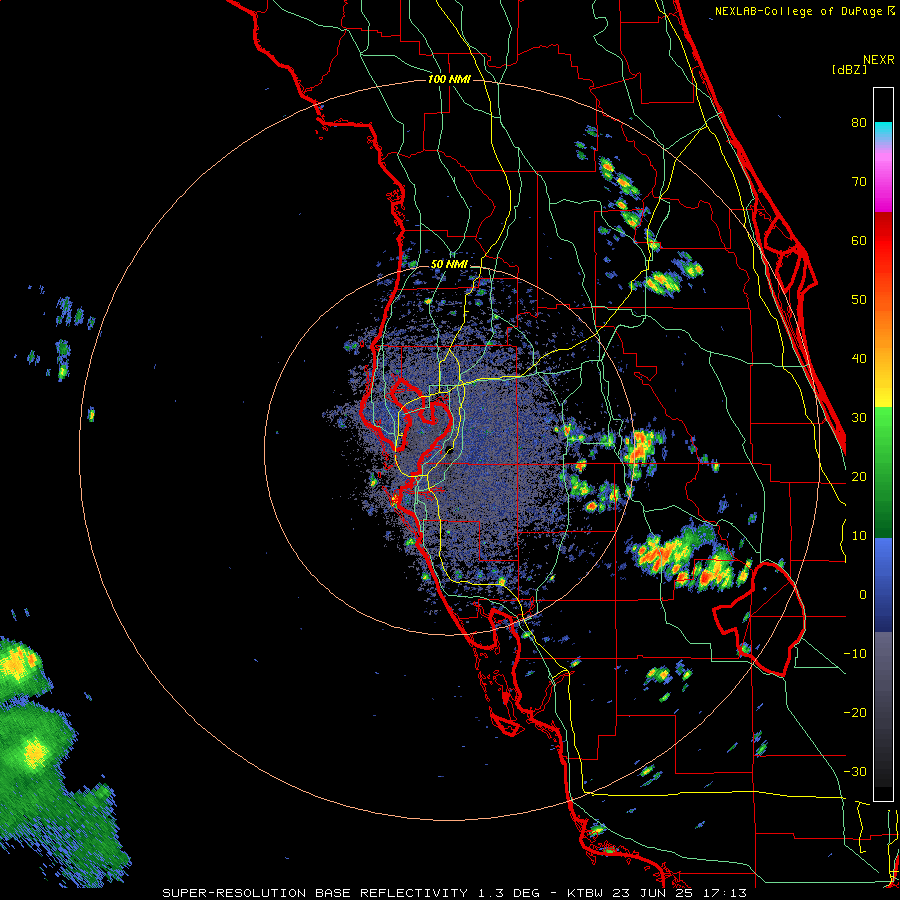Click the Super-Resolution Base Reflectivity caption
Viewport: 900px width, 900px height.
[454, 893]
